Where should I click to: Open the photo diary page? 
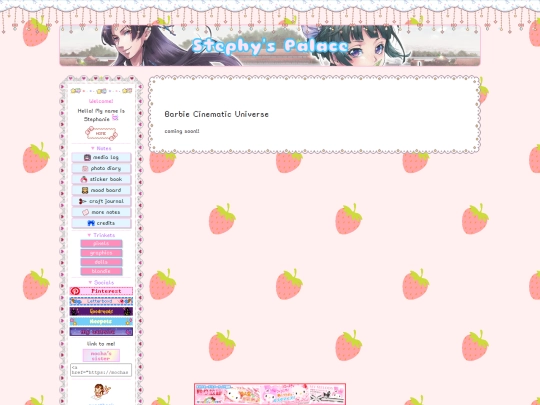[101, 168]
